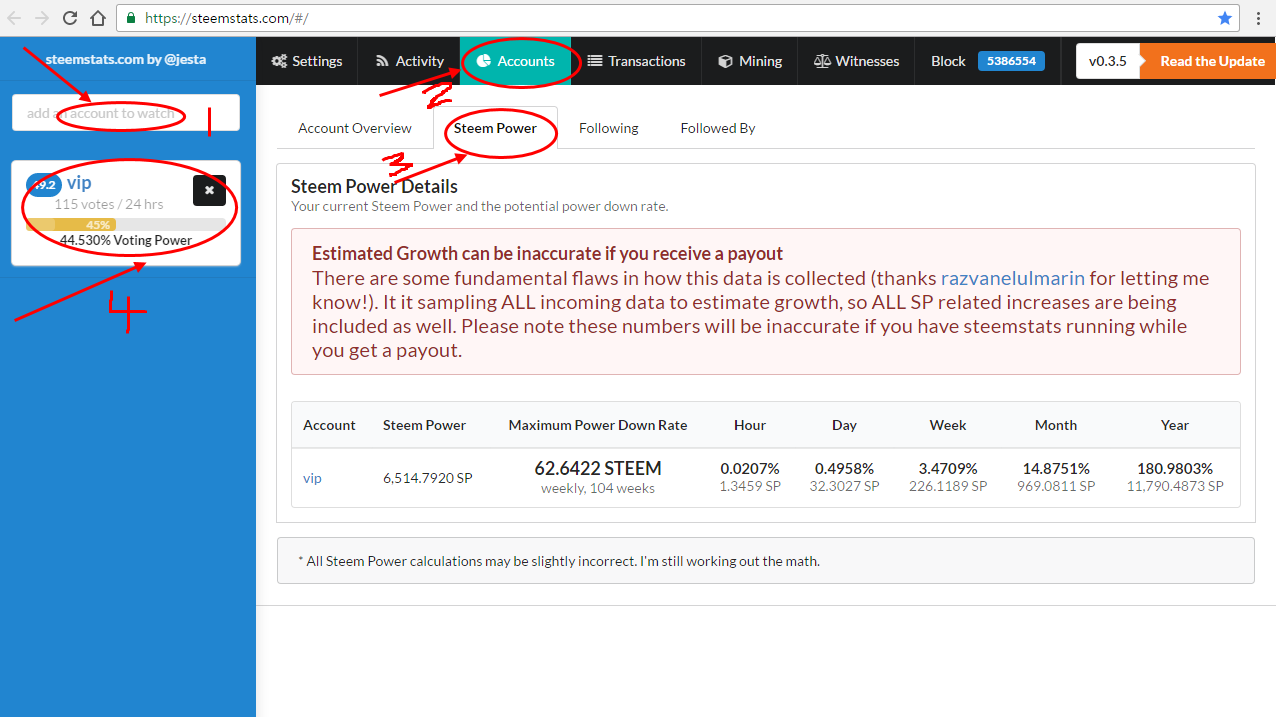Click the weekly, 104 weeks text

pyautogui.click(x=598, y=488)
